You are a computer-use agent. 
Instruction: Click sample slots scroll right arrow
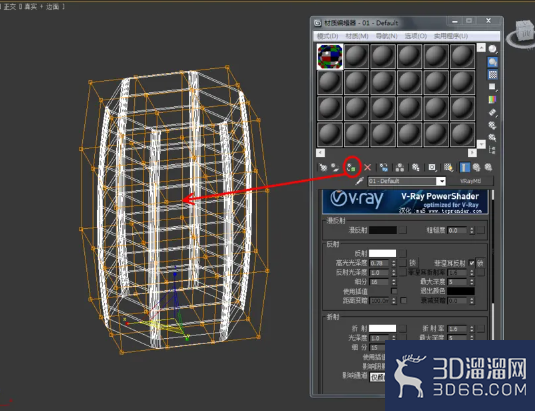(x=472, y=152)
